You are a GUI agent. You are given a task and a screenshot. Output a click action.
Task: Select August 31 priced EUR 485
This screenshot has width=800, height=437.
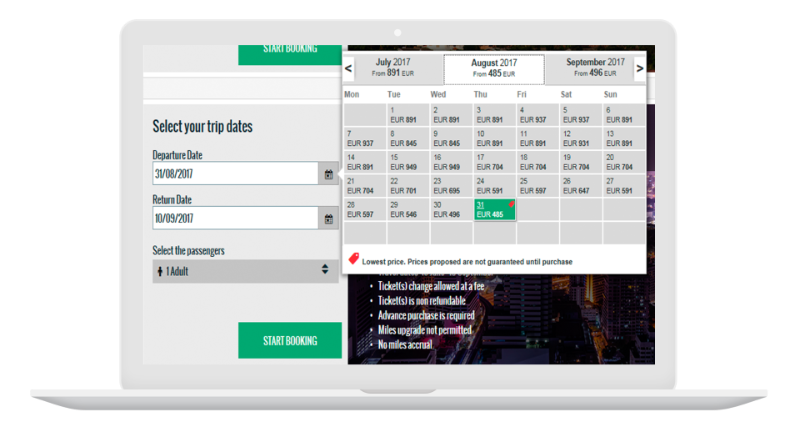[x=494, y=209]
